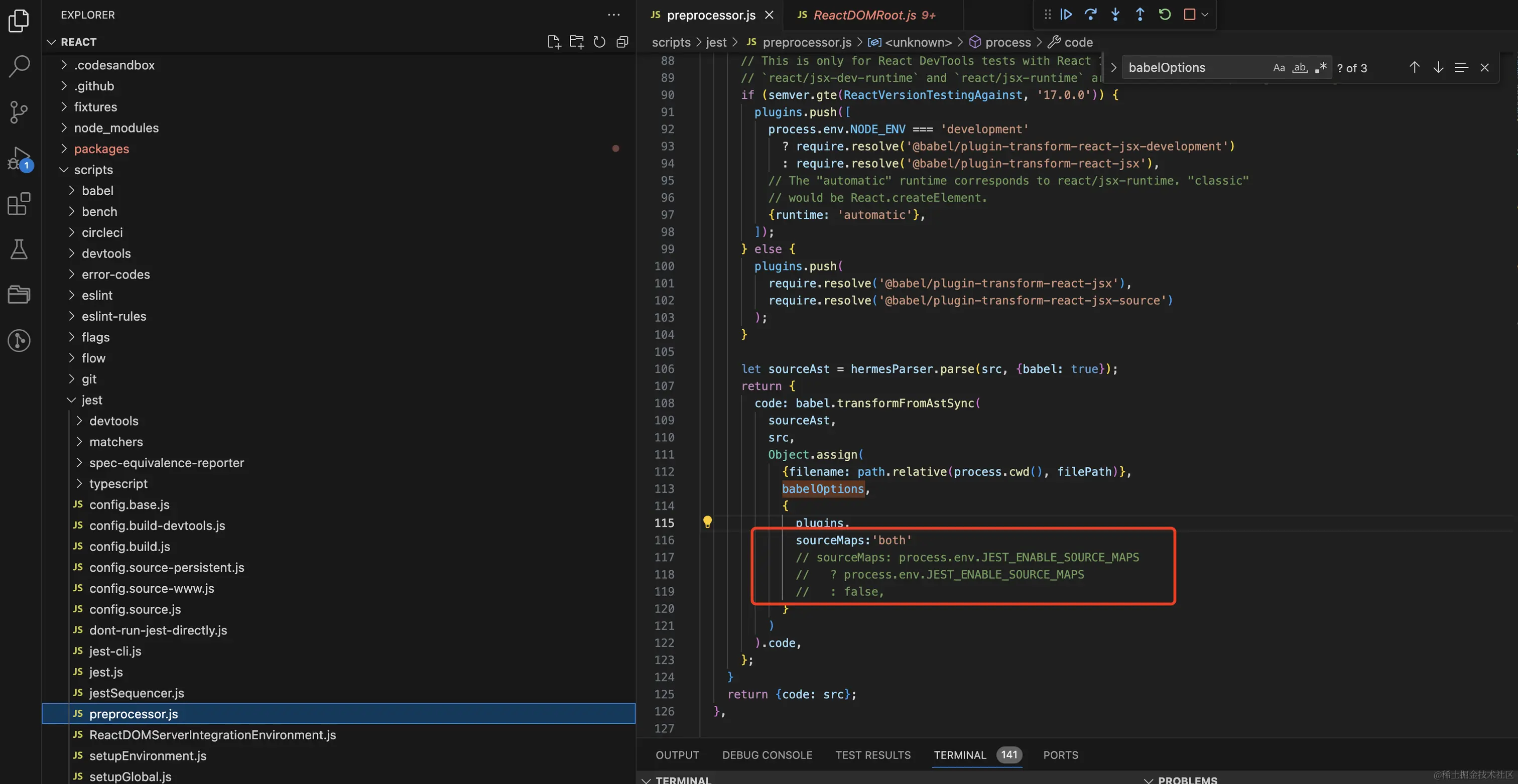Refresh the explorer file tree
1518x784 pixels.
tap(599, 42)
